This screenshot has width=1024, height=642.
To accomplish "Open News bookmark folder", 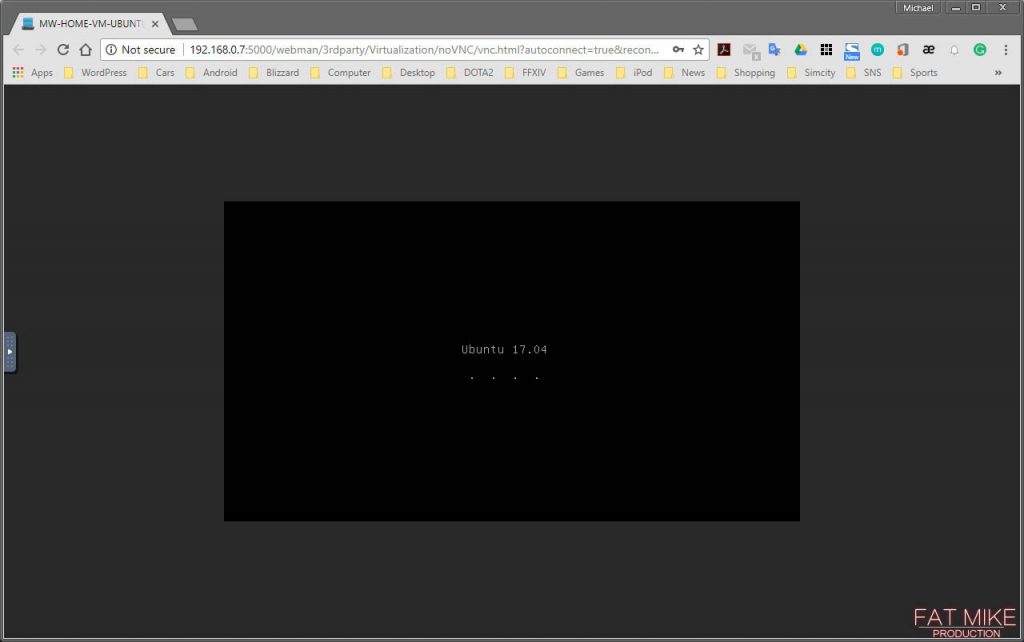I will point(684,72).
